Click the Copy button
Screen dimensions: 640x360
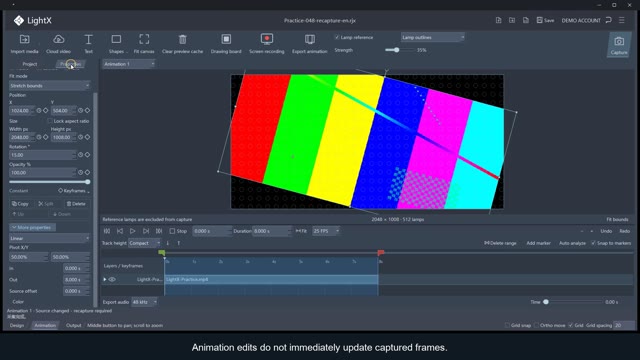click(20, 204)
